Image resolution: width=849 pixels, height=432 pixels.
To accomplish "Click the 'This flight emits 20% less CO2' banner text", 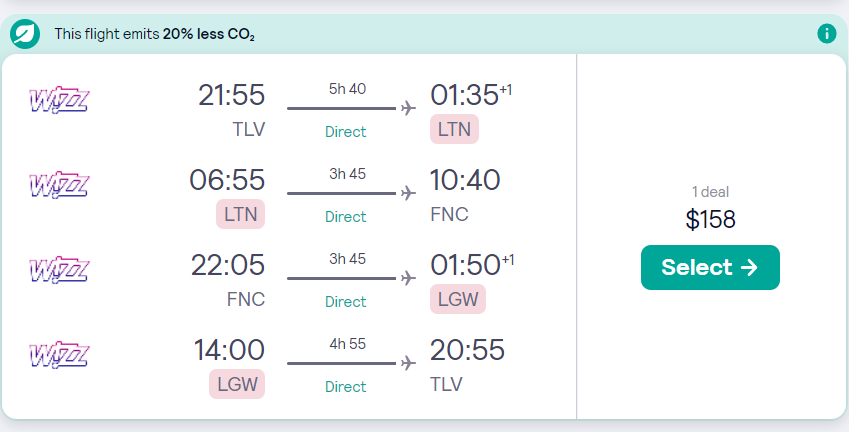I will point(155,34).
